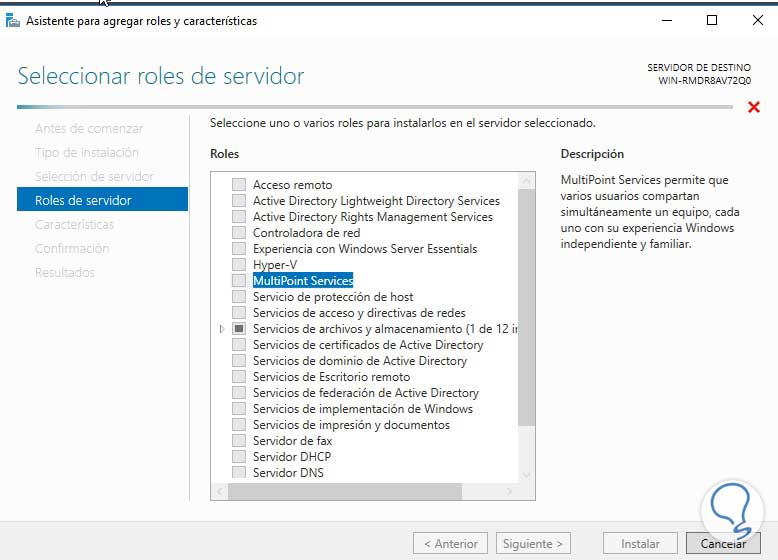Screen dimensions: 778x560
Task: Open the Características step
Action: [x=74, y=224]
